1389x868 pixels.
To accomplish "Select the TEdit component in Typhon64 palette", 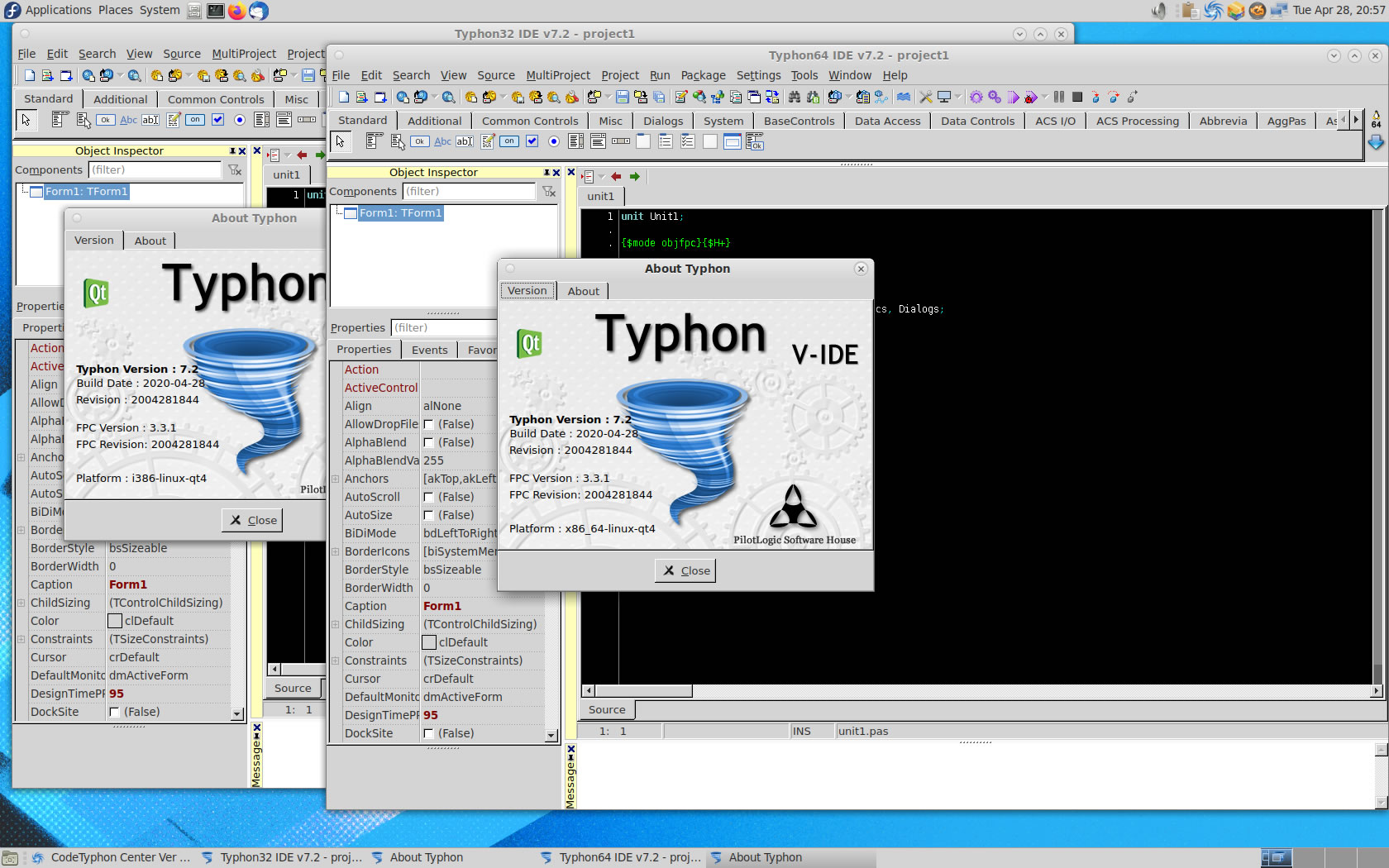I will click(465, 141).
